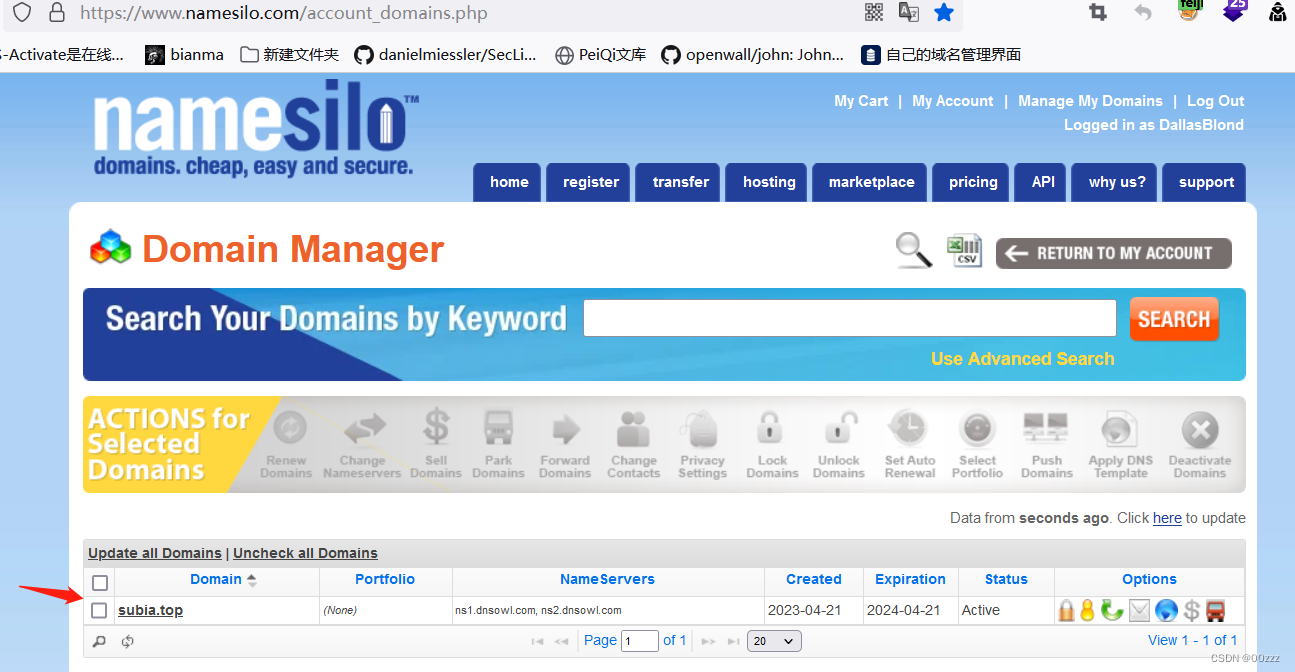Click the magnifying glass icon beside CSV export
The width and height of the screenshot is (1295, 672).
click(x=914, y=251)
